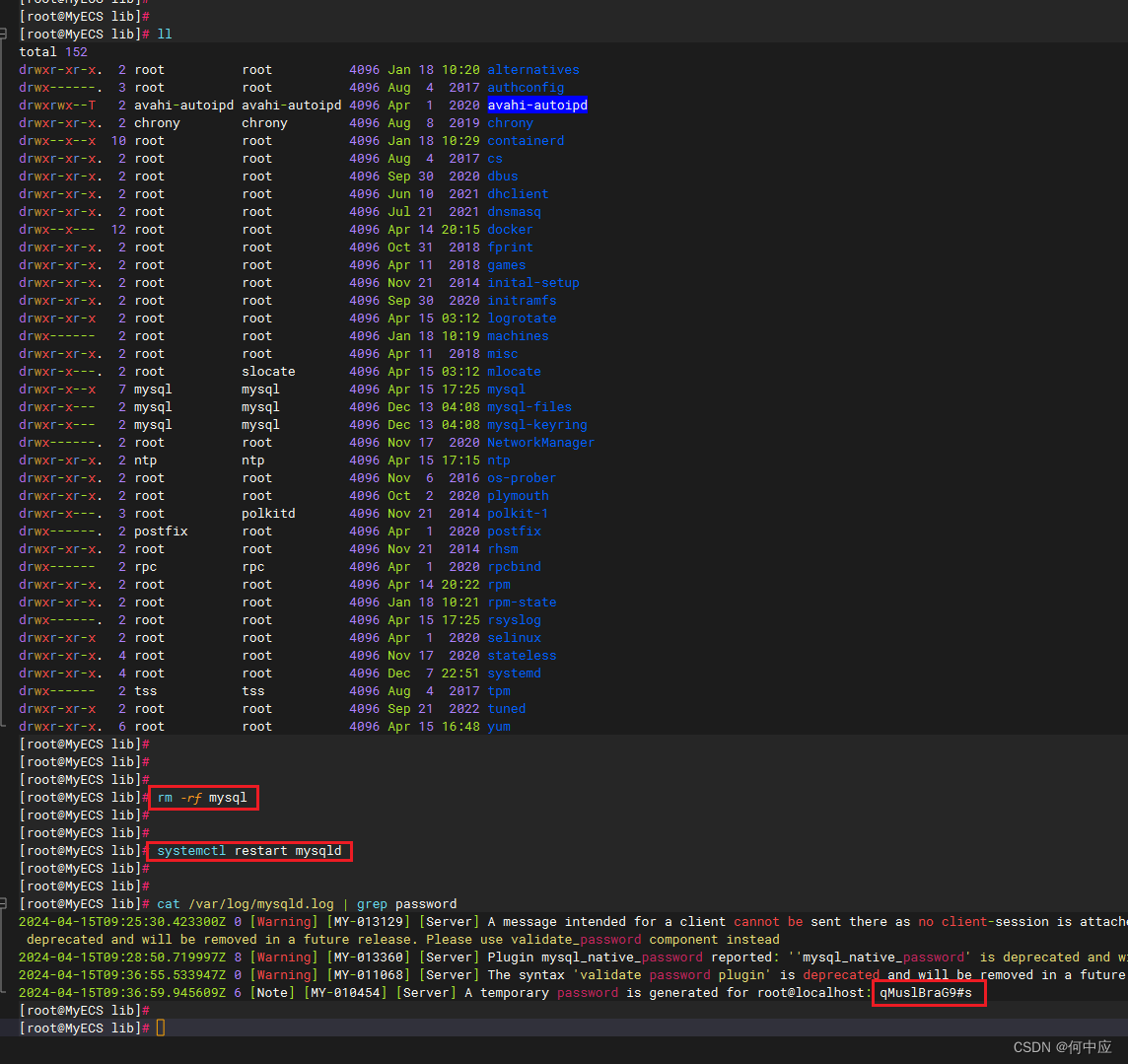Click the 'yum' directory name
The height and width of the screenshot is (1064, 1128).
499,727
